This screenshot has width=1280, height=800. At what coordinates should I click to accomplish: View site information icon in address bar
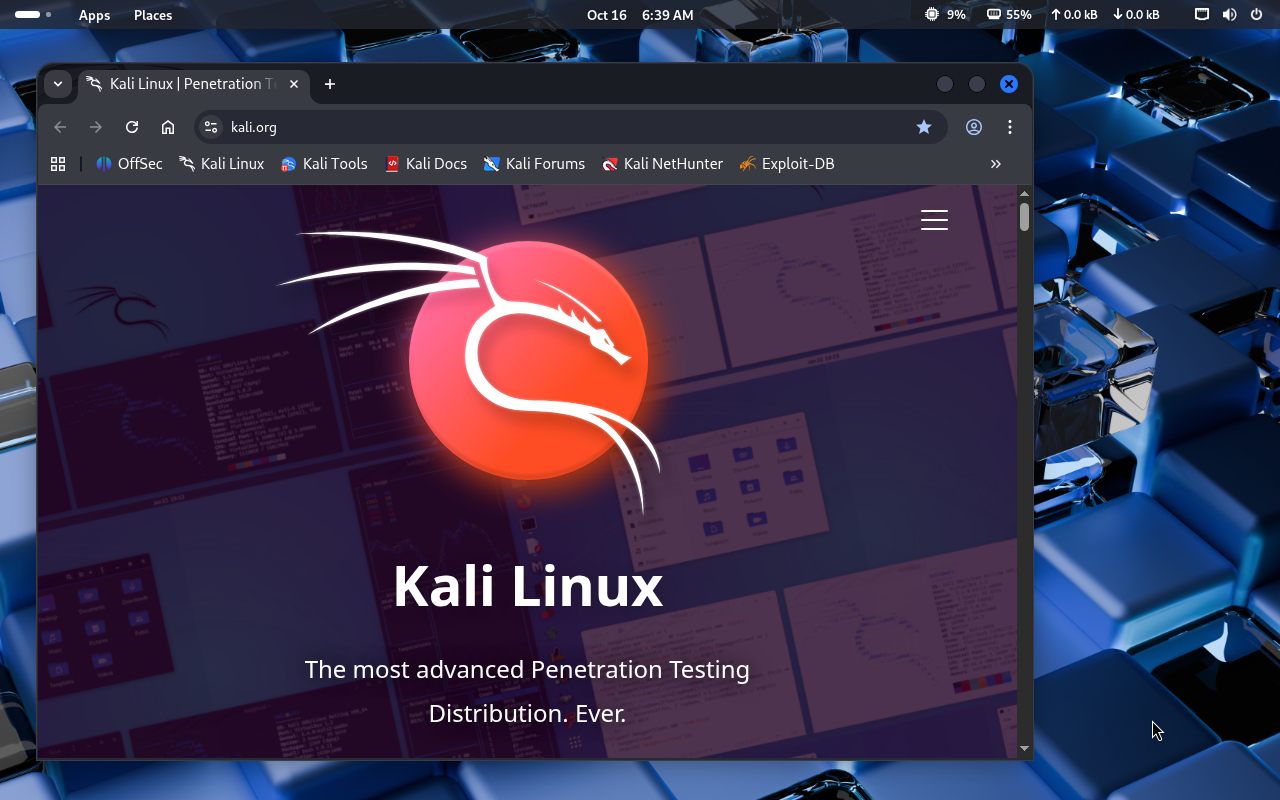211,127
